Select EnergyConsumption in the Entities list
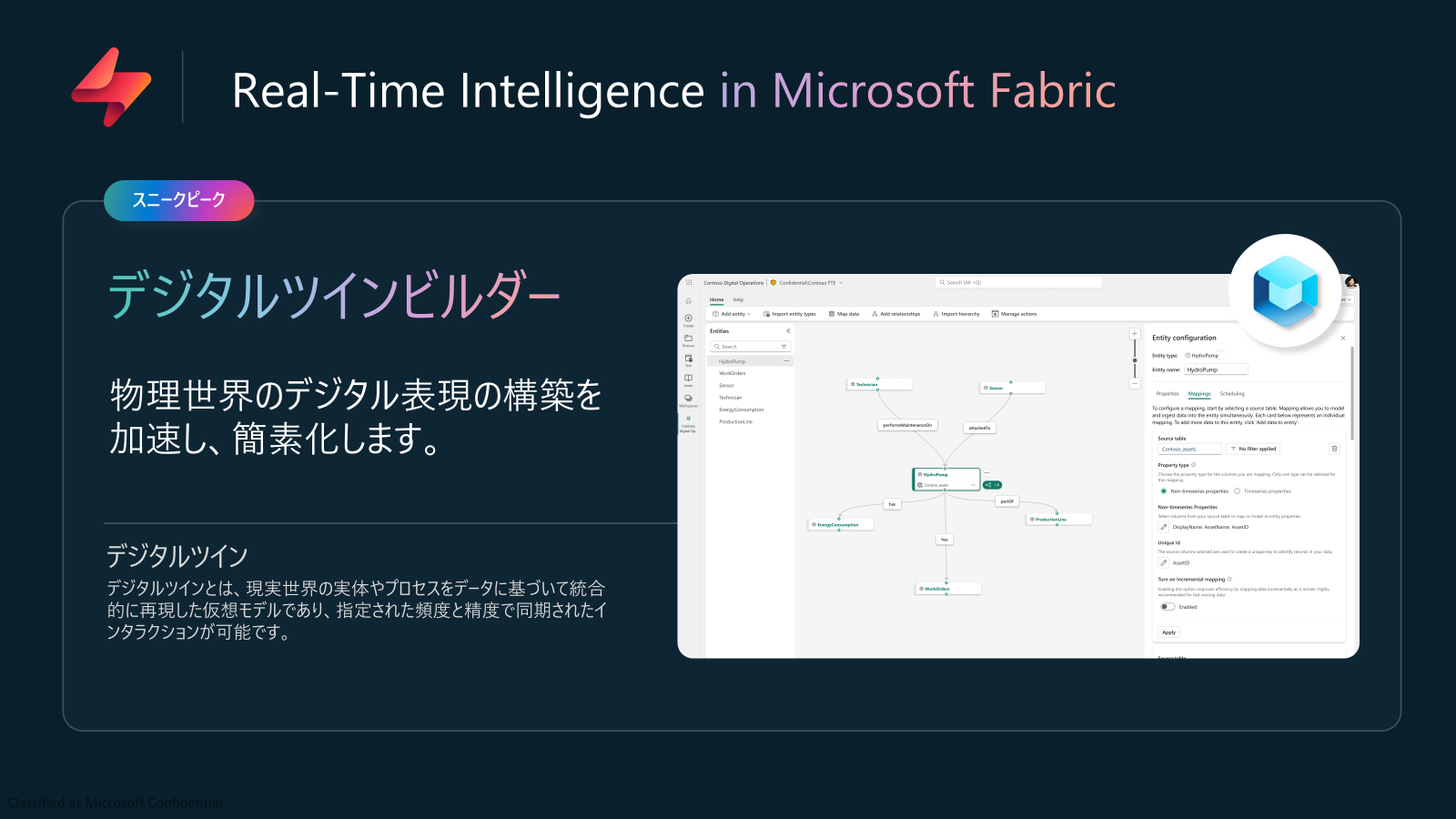Viewport: 1456px width, 819px height. click(742, 409)
